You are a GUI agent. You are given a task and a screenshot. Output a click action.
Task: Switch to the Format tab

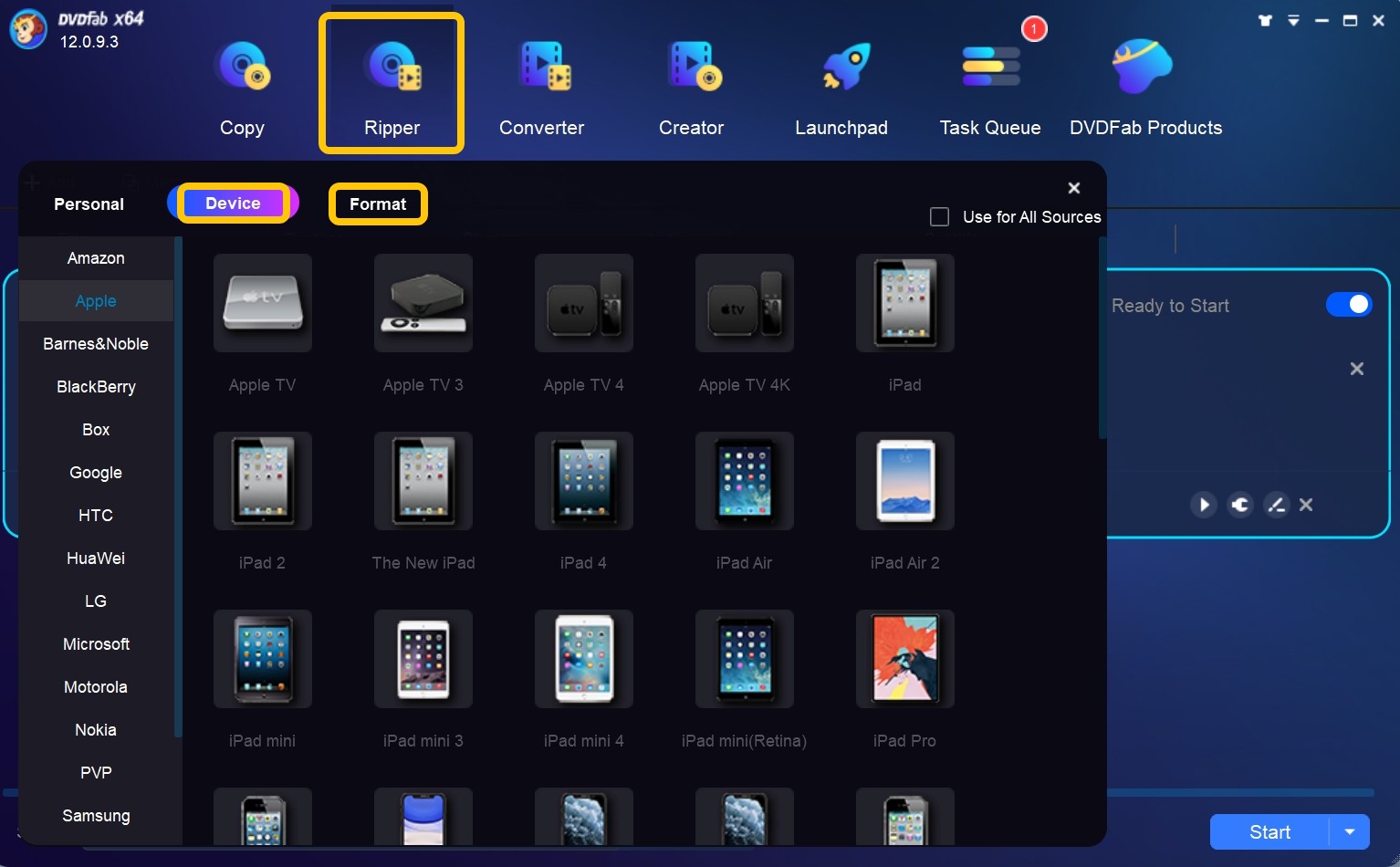(x=378, y=204)
